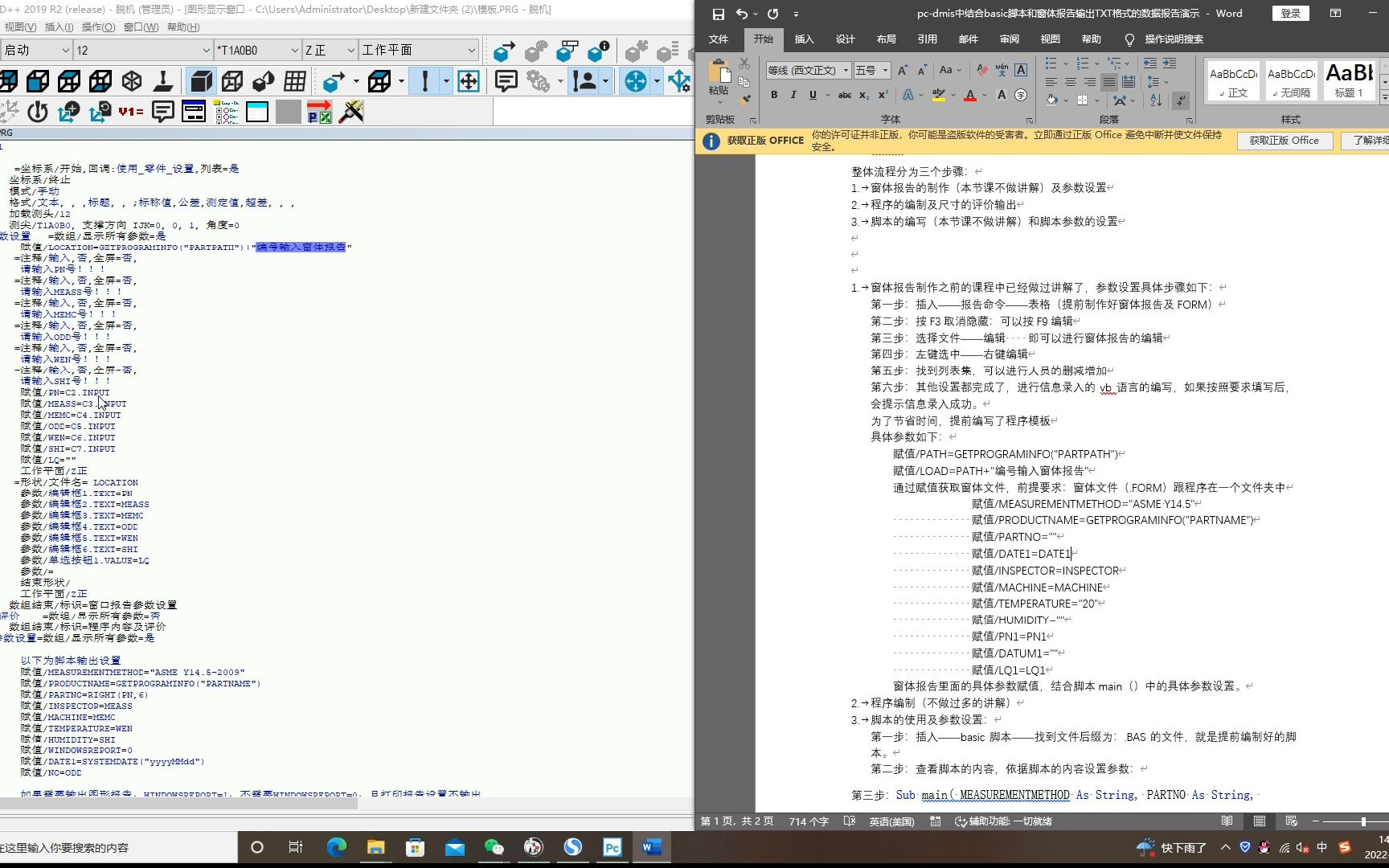
Task: Apply the 标题 1 style in Word
Action: [1349, 81]
